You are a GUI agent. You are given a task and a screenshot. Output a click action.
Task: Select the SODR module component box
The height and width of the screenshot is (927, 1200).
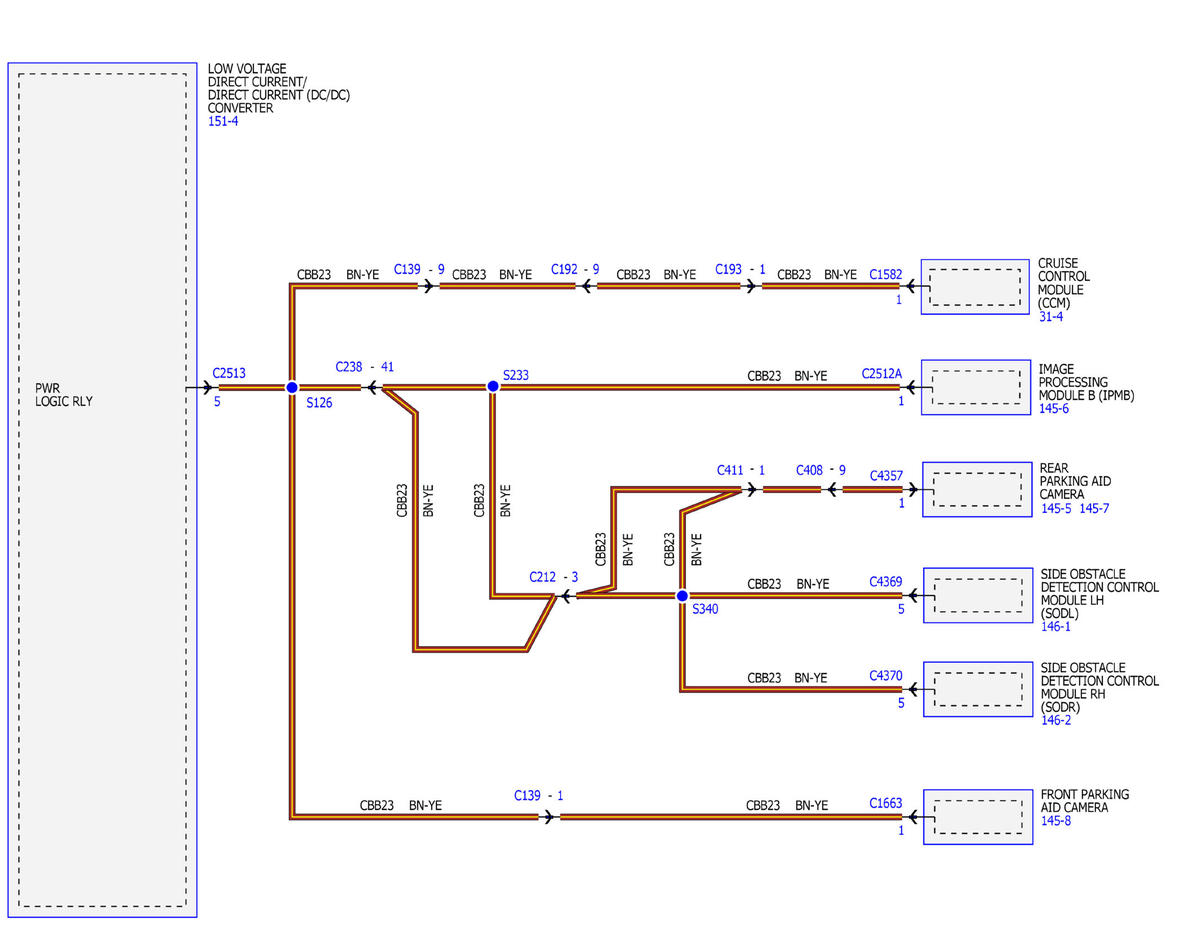coord(978,689)
